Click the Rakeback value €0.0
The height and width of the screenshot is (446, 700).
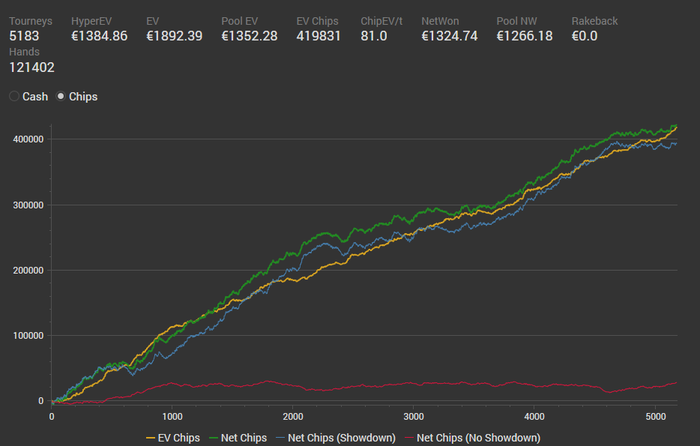click(x=584, y=36)
